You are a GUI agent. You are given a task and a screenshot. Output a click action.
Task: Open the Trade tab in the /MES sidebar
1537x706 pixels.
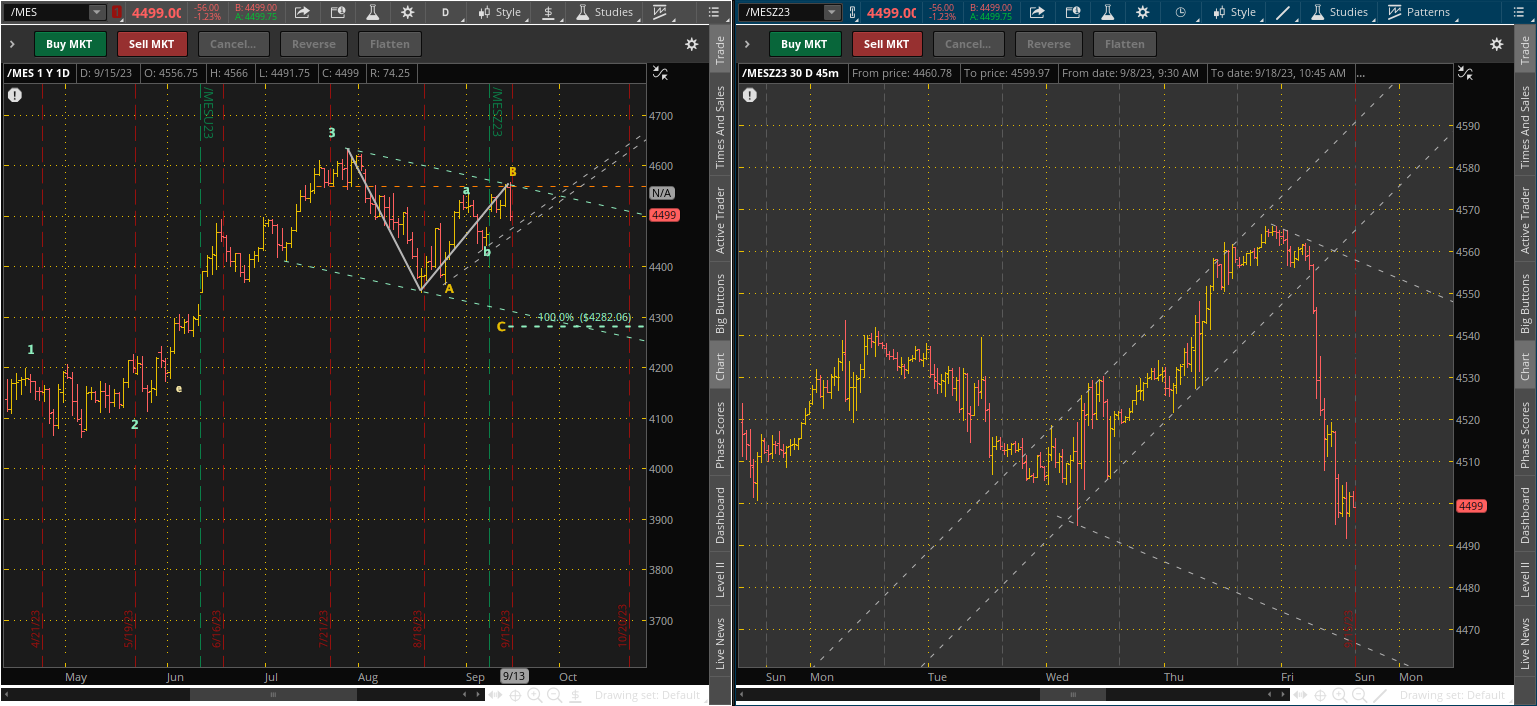[718, 47]
